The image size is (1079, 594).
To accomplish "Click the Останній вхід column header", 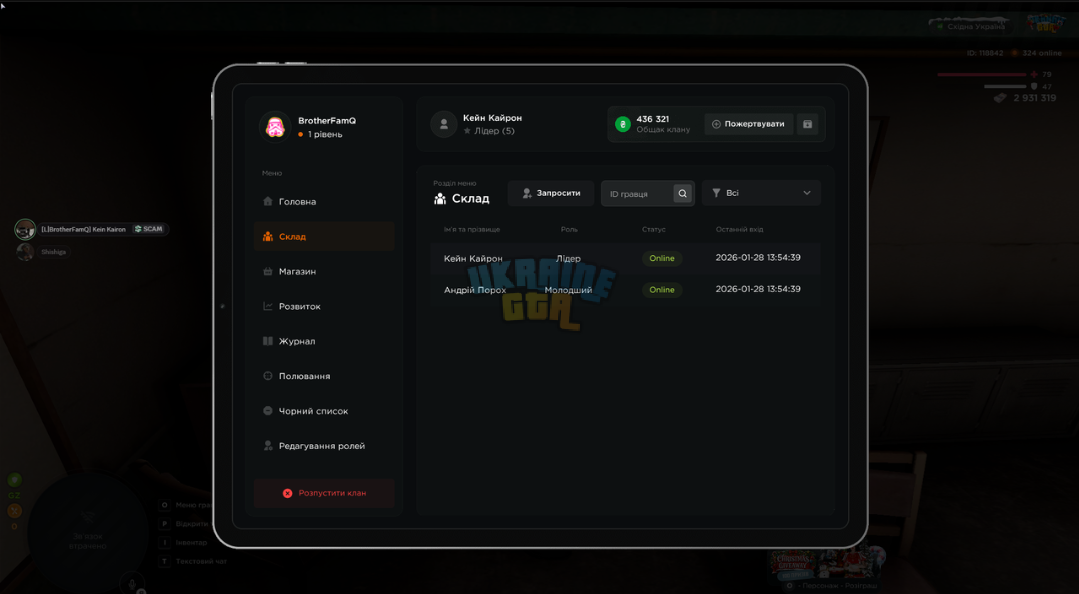I will 739,229.
